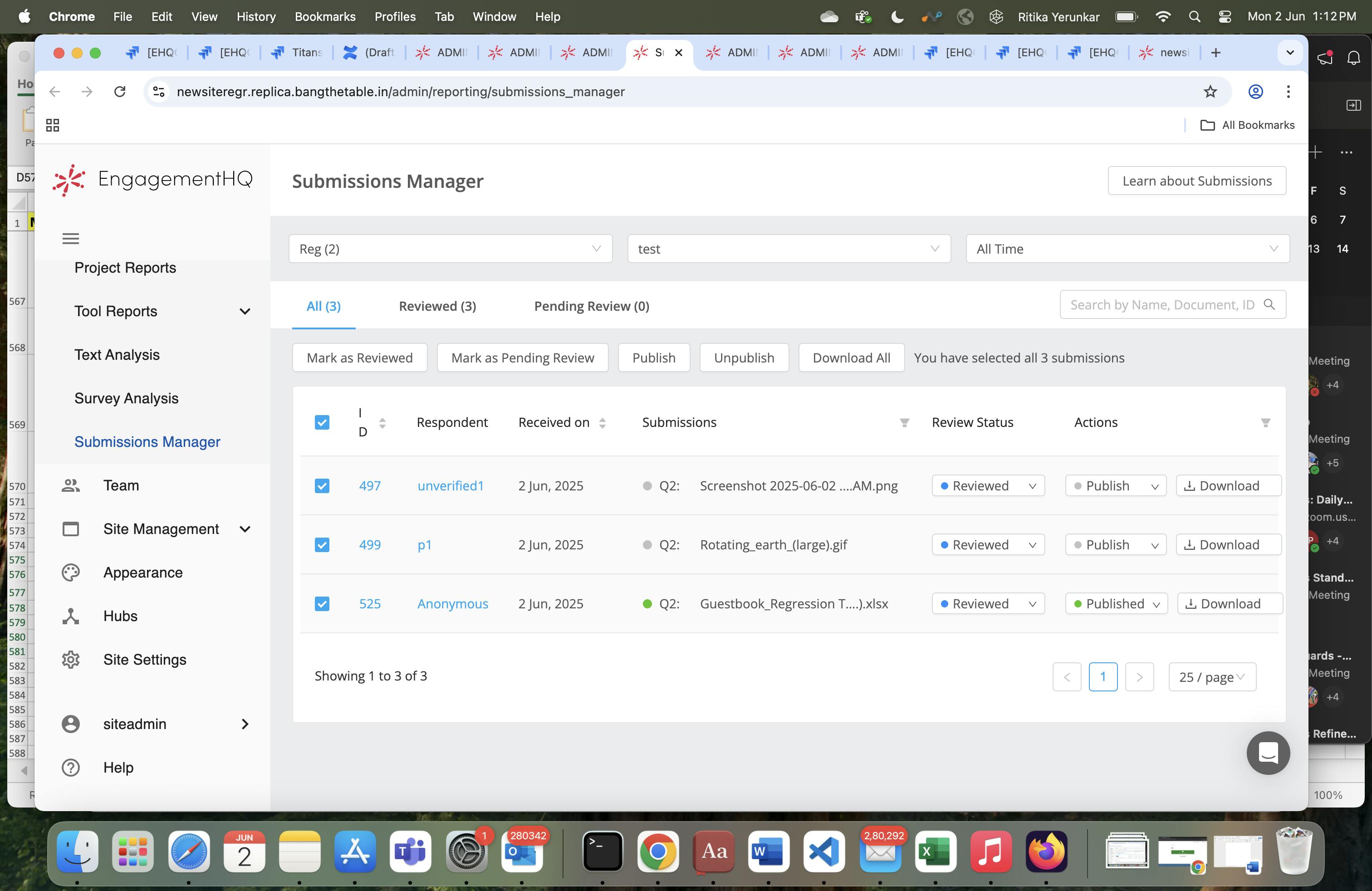Screen dimensions: 1372x891
Task: Open Published status dropdown for row 525
Action: point(1116,603)
